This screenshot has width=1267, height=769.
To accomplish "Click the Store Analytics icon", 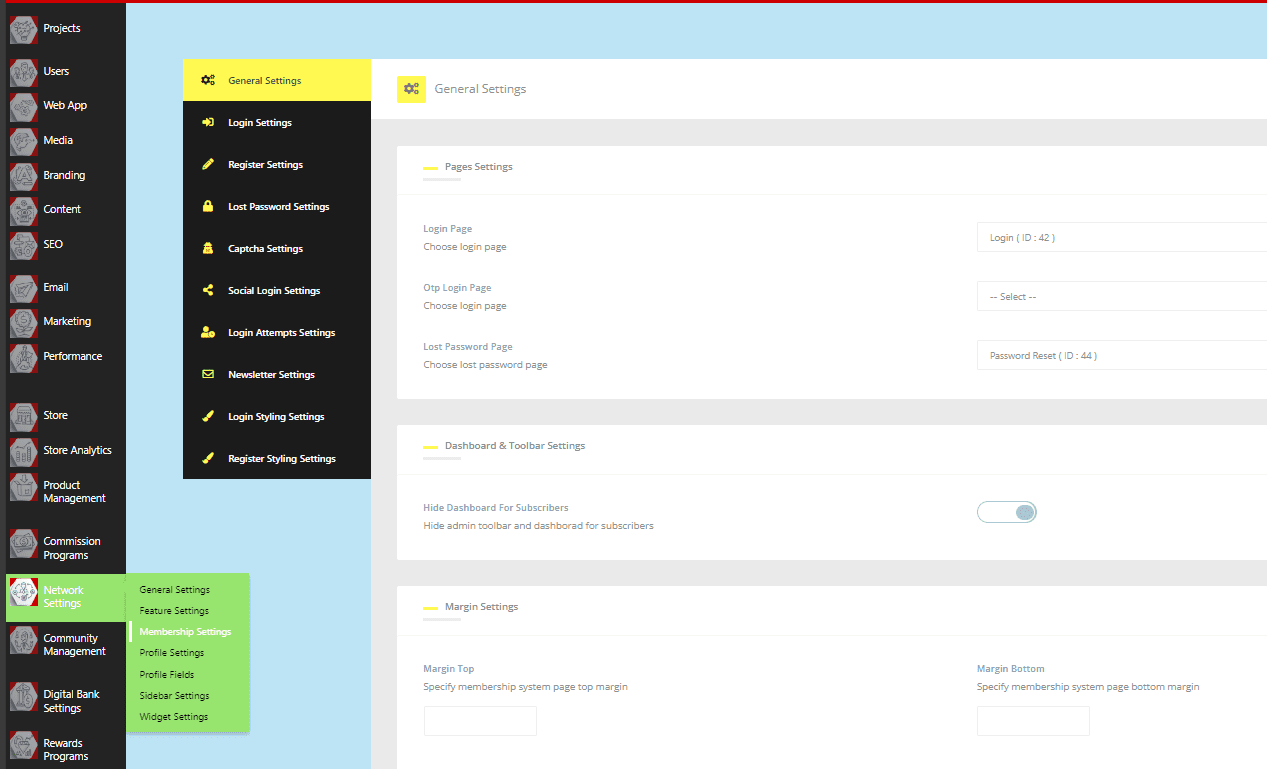I will (23, 451).
